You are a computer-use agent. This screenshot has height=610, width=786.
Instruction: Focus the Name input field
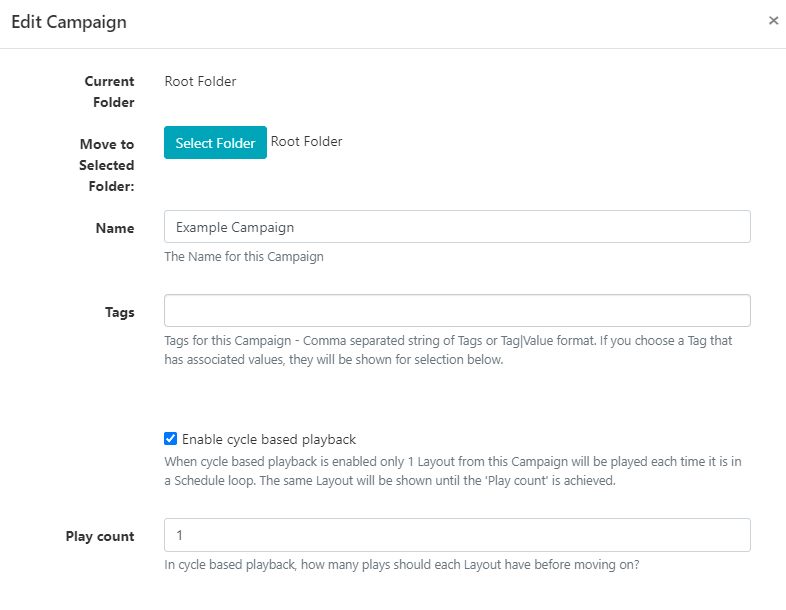pos(457,227)
